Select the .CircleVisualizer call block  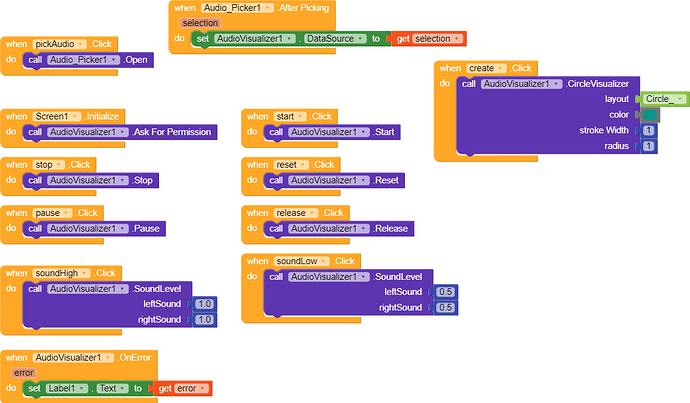coord(548,115)
